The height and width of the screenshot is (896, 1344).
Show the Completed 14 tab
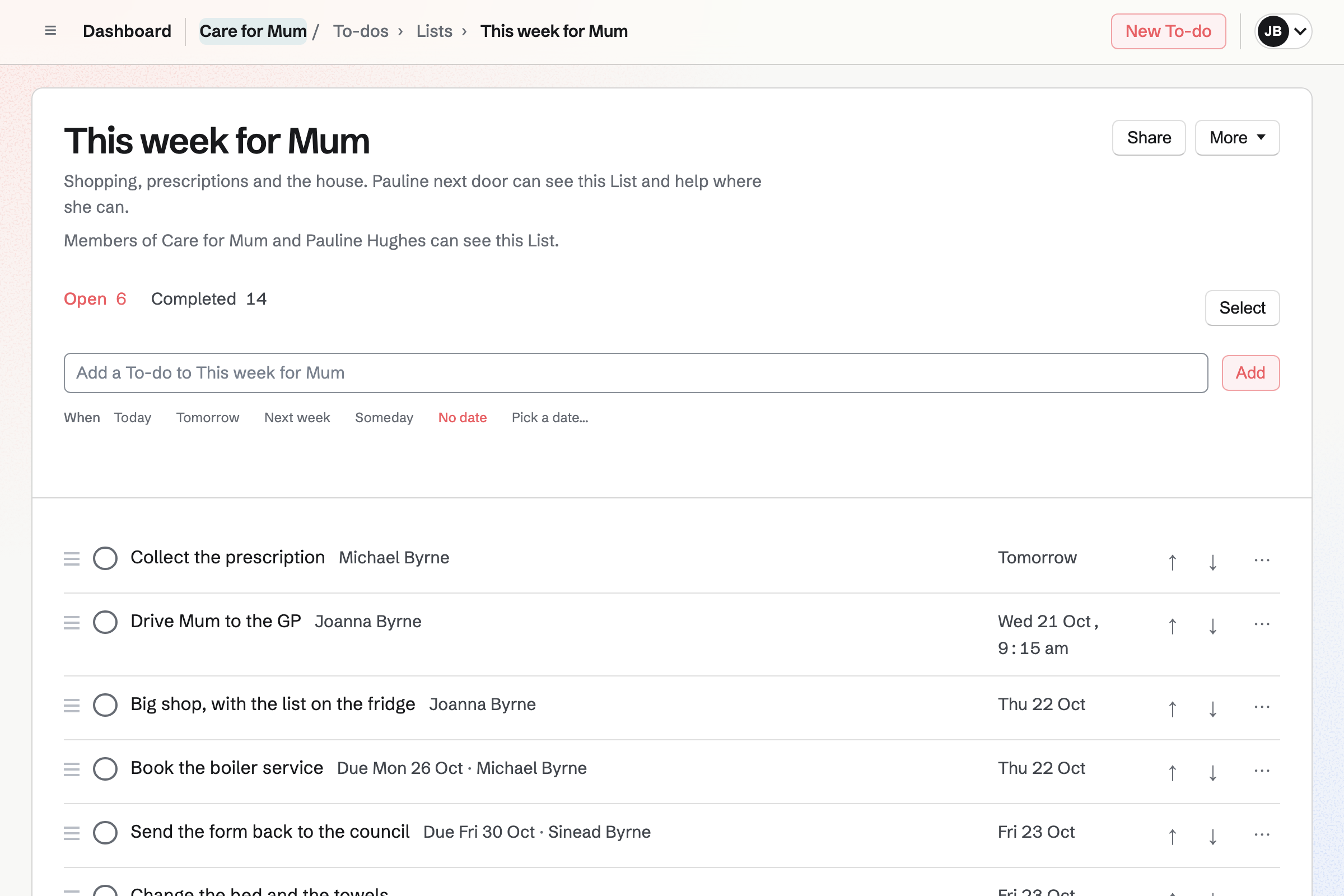208,299
